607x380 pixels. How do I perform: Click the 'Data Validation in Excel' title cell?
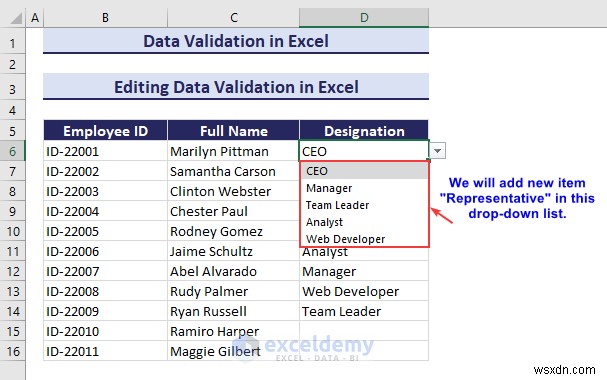tap(236, 41)
